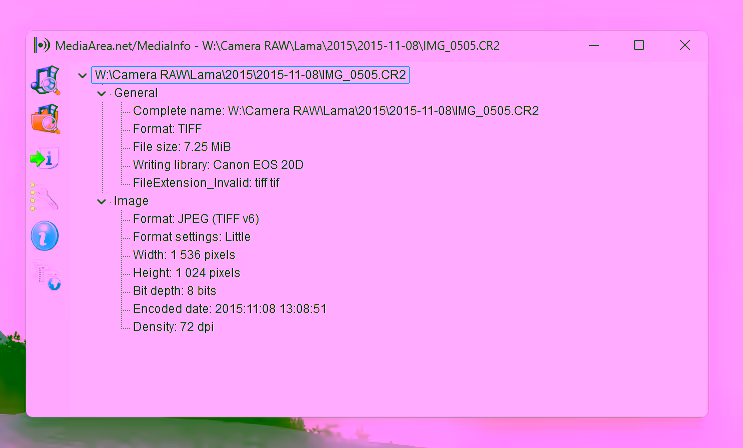Screen dimensions: 743x448
Task: Select the FileExtension_Invalid row
Action: coord(207,183)
